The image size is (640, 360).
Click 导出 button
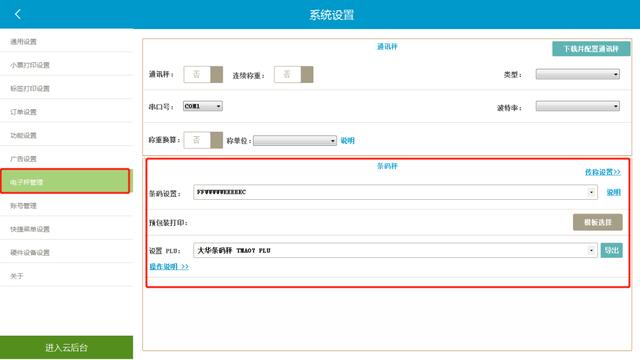point(611,250)
